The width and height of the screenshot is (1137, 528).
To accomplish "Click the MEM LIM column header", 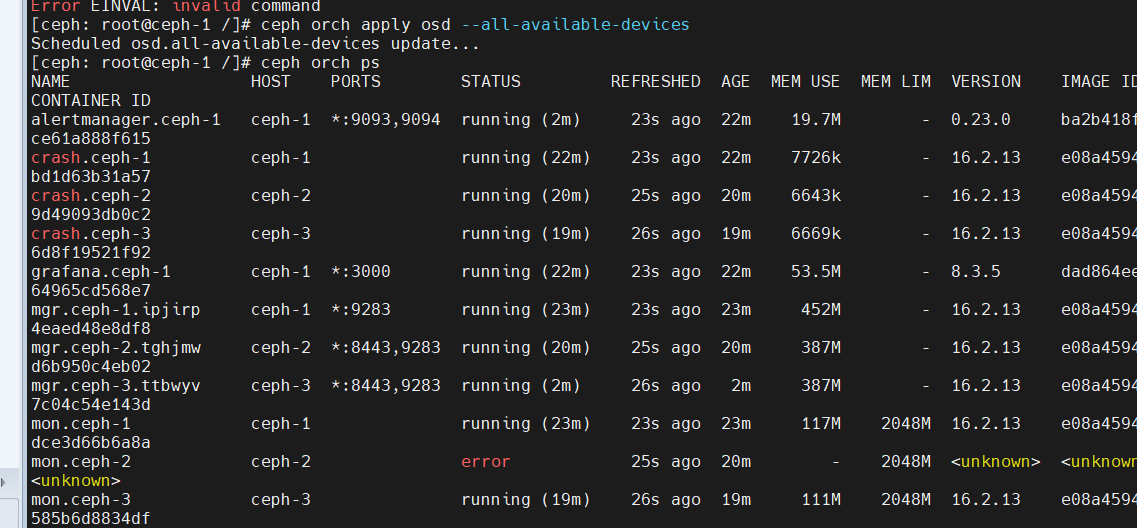I will (x=896, y=81).
